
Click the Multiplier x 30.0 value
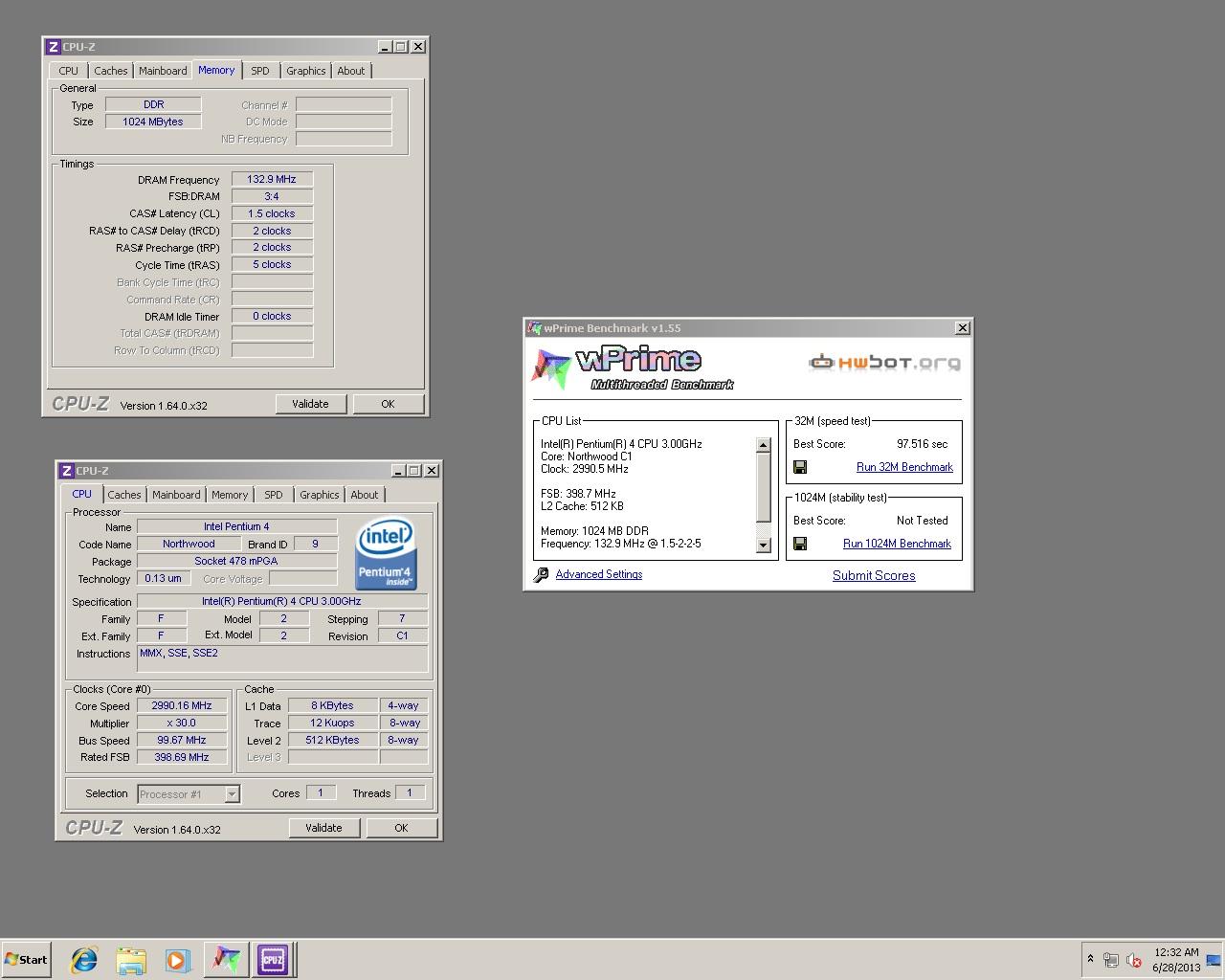[x=182, y=723]
